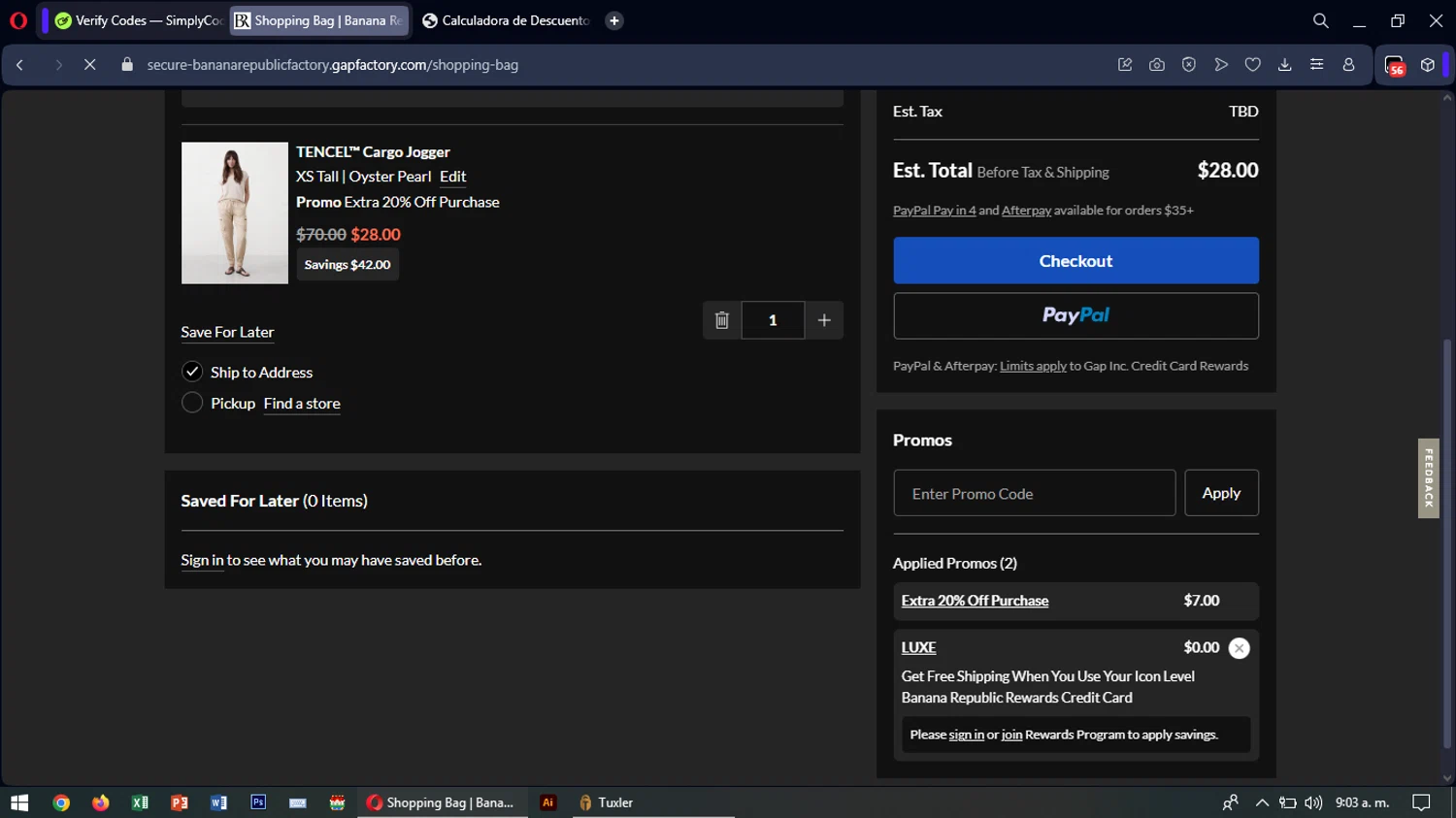This screenshot has width=1456, height=818.
Task: Open Photoshop from the taskbar
Action: tap(258, 802)
